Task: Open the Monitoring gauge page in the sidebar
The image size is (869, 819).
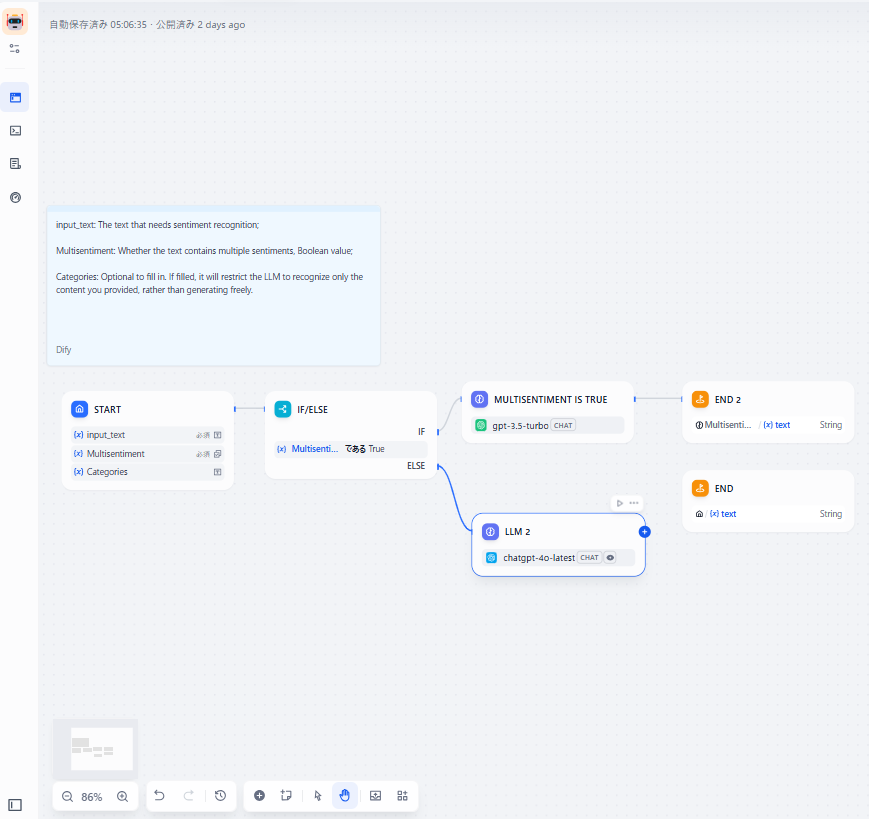Action: coord(15,197)
